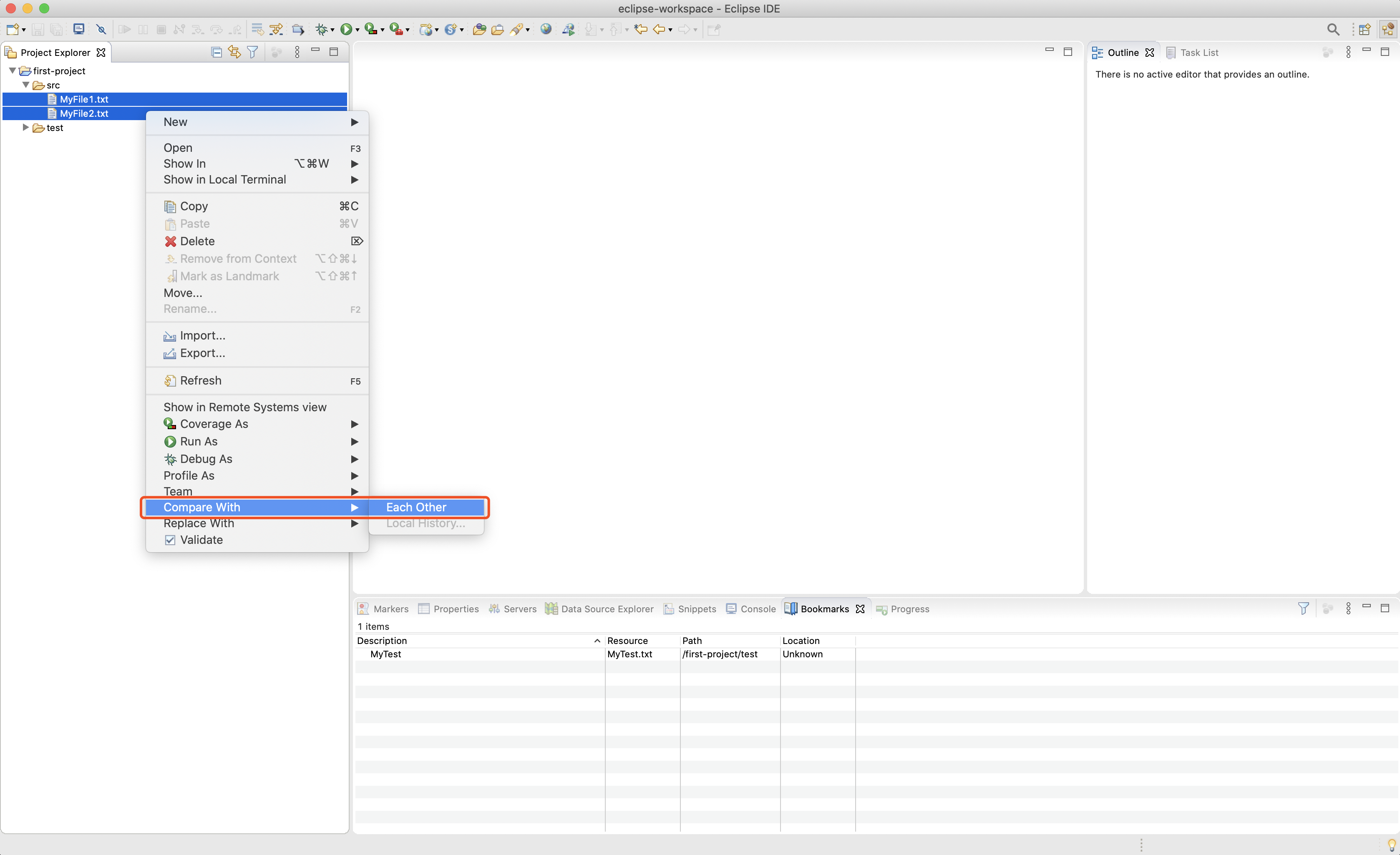Open the Back history dropdown arrow
1400x855 pixels.
click(x=670, y=30)
